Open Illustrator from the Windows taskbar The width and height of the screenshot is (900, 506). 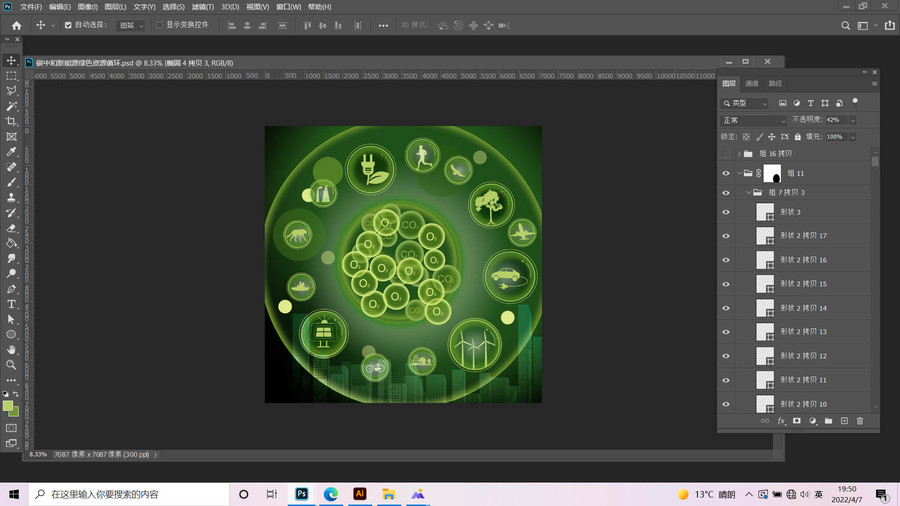(360, 494)
